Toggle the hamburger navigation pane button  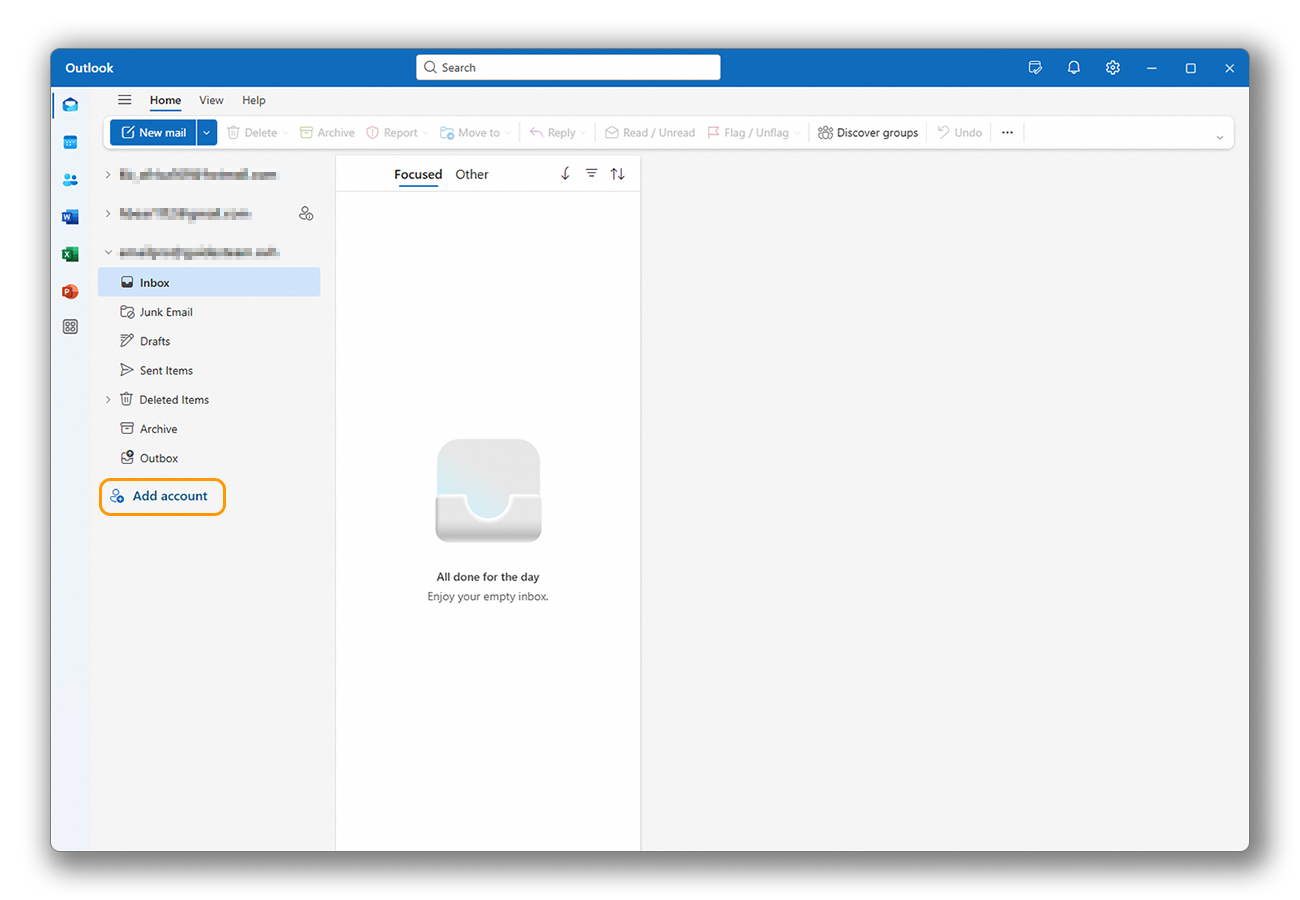pyautogui.click(x=125, y=100)
